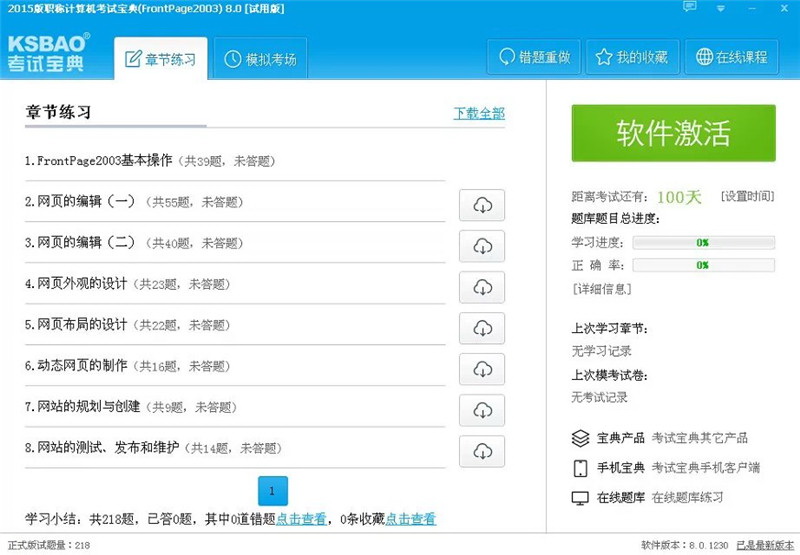The height and width of the screenshot is (555, 800).
Task: Open chapter 4. 网页外观的设计
Action: coord(128,284)
